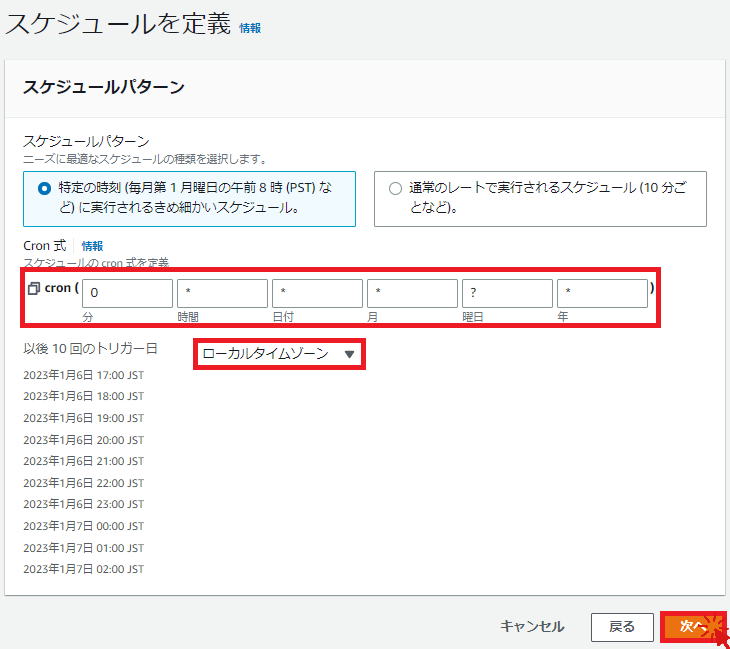Click the 時間 (hours) cron input field
This screenshot has width=730, height=649.
click(222, 293)
